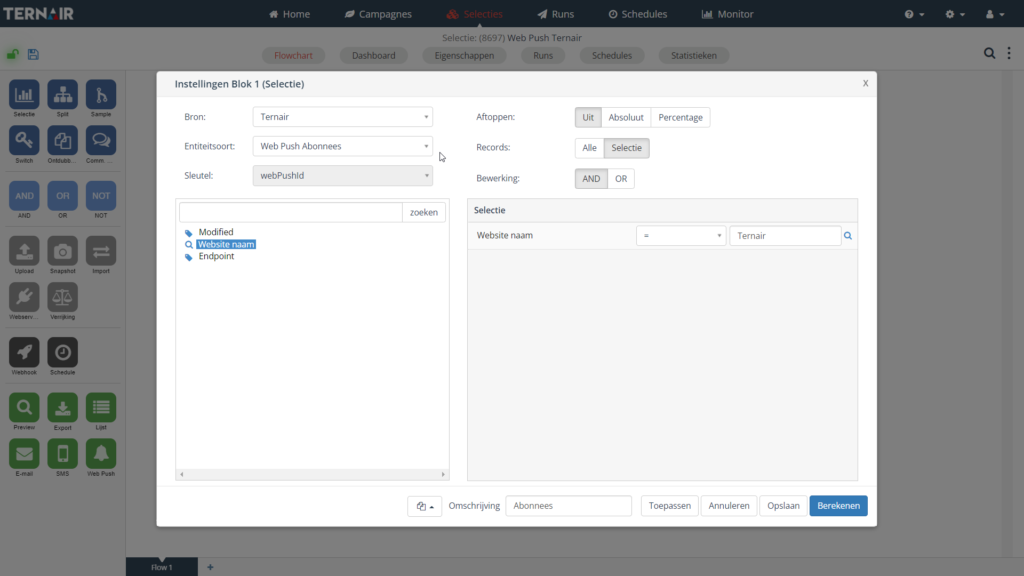Select the SMS block icon

[x=63, y=454]
